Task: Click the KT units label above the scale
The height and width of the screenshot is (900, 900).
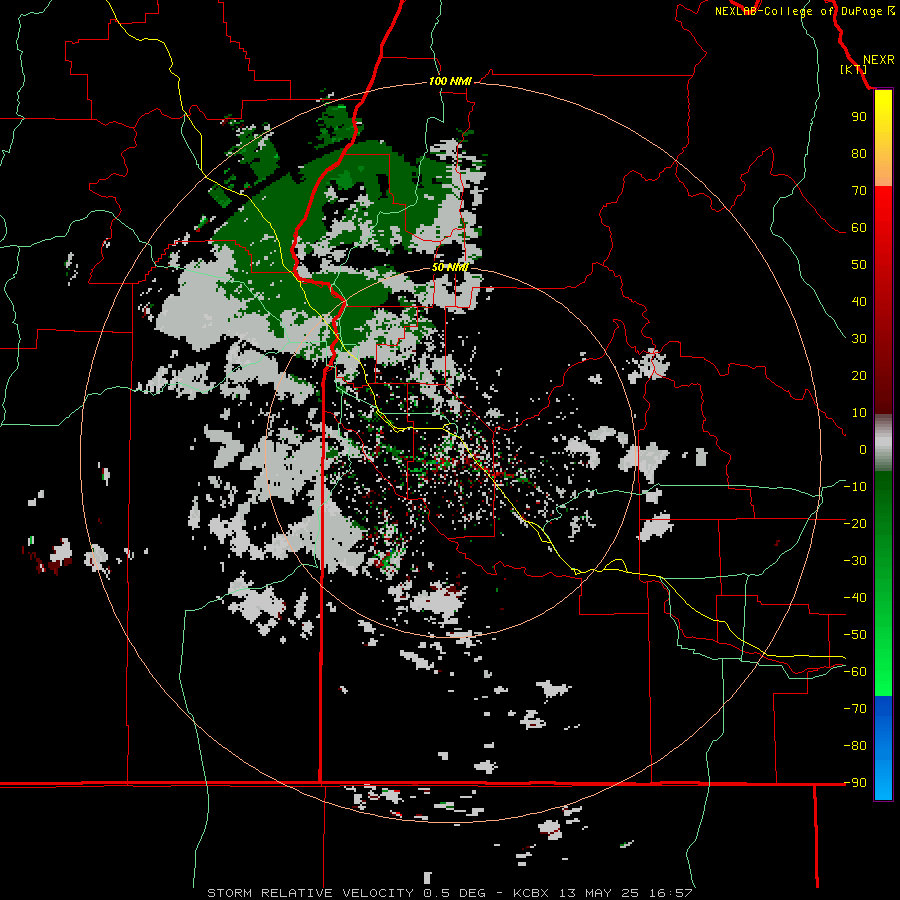Action: coord(854,69)
